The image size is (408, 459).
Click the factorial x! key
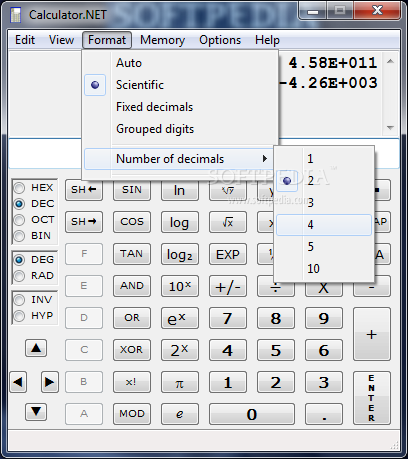click(x=132, y=382)
